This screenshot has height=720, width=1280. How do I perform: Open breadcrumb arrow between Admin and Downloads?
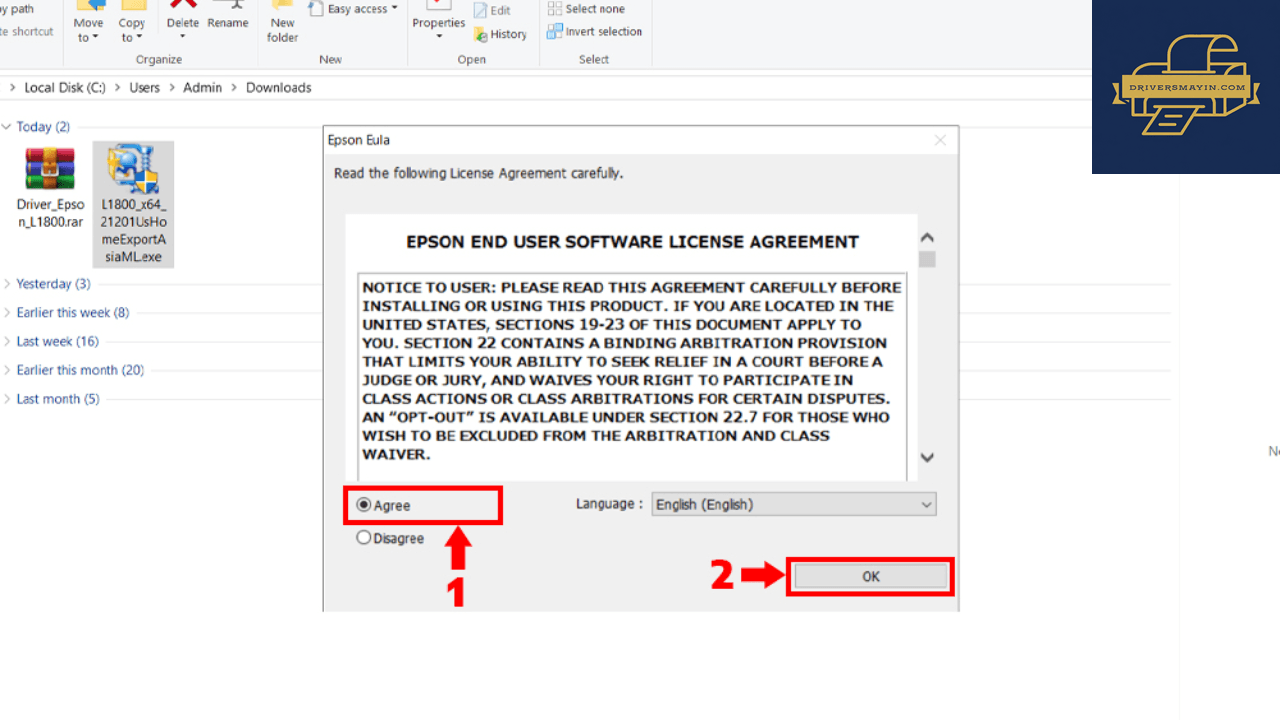(x=234, y=88)
